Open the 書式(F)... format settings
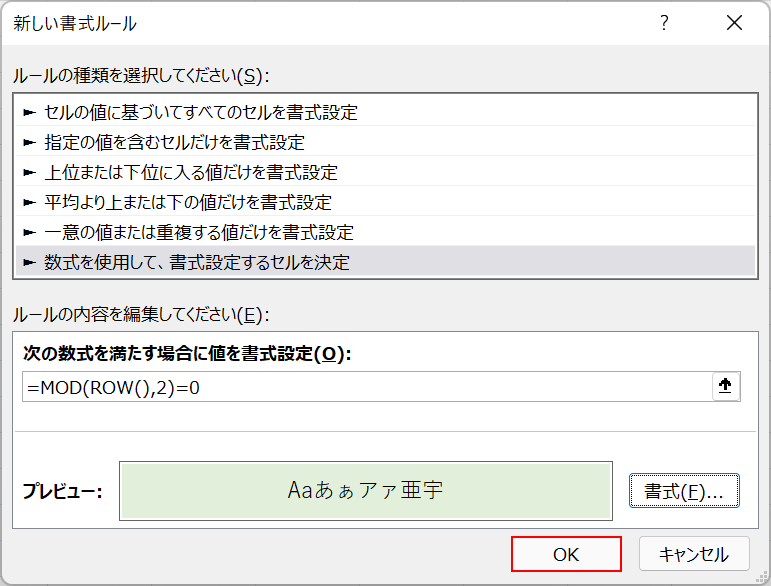 click(x=684, y=491)
